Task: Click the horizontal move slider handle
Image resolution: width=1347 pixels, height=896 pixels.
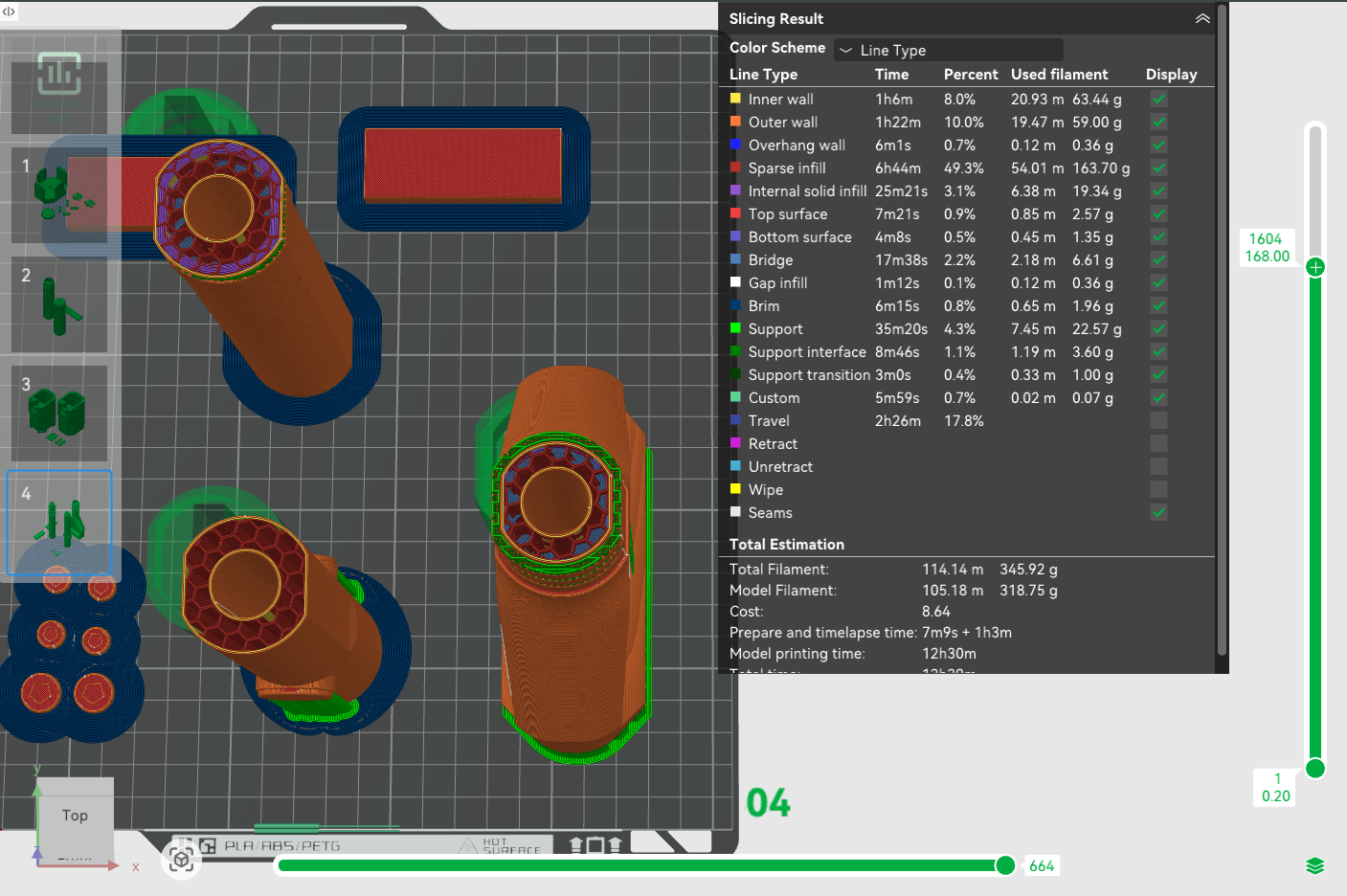Action: pos(1005,865)
